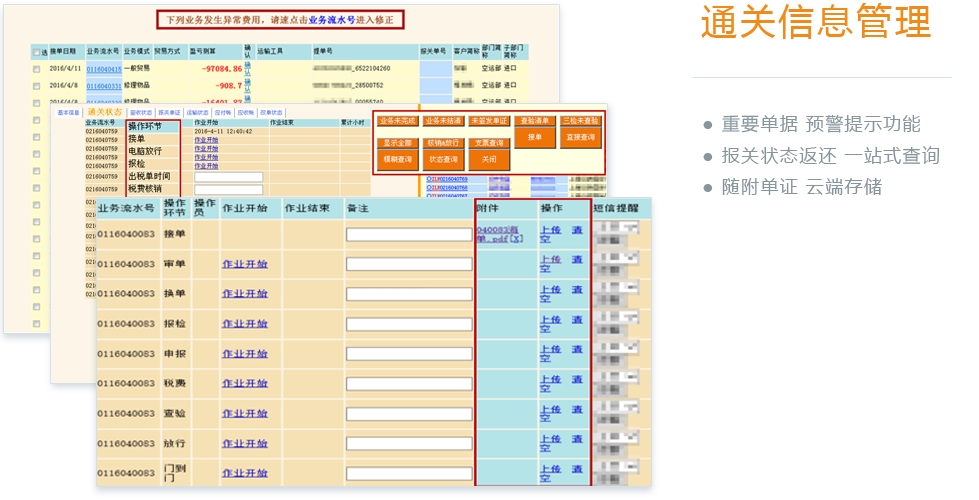Focus the 备注 field in 申报 row
This screenshot has width=979, height=500.
coord(409,354)
